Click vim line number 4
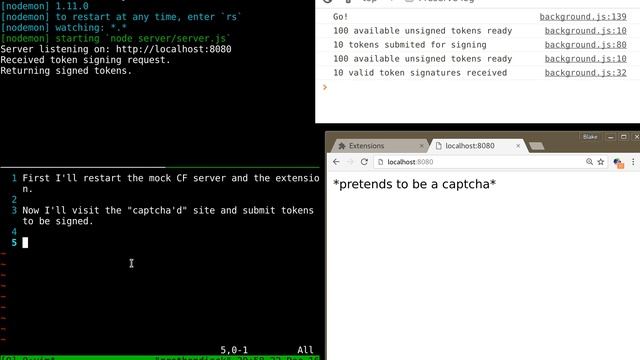640x360 pixels. click(x=14, y=232)
